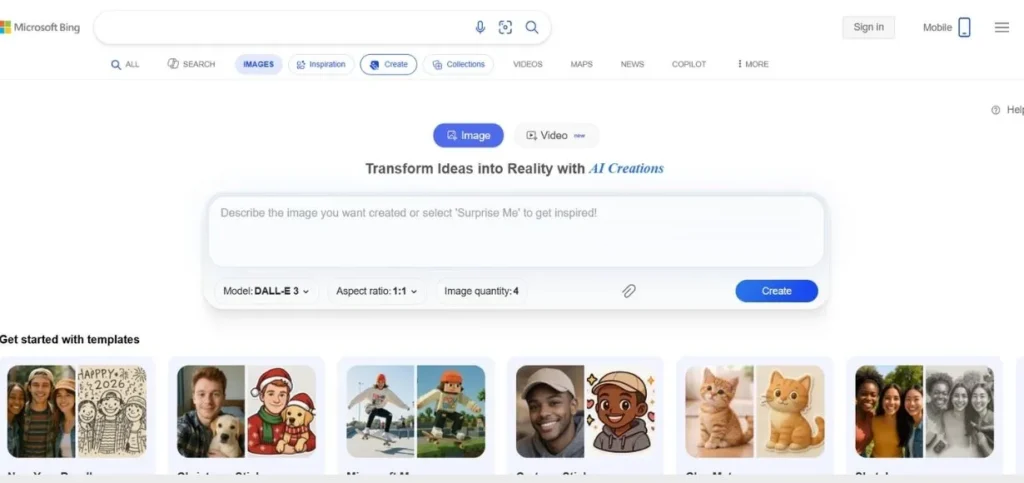Go to the VIDEOS tab

coord(528,64)
